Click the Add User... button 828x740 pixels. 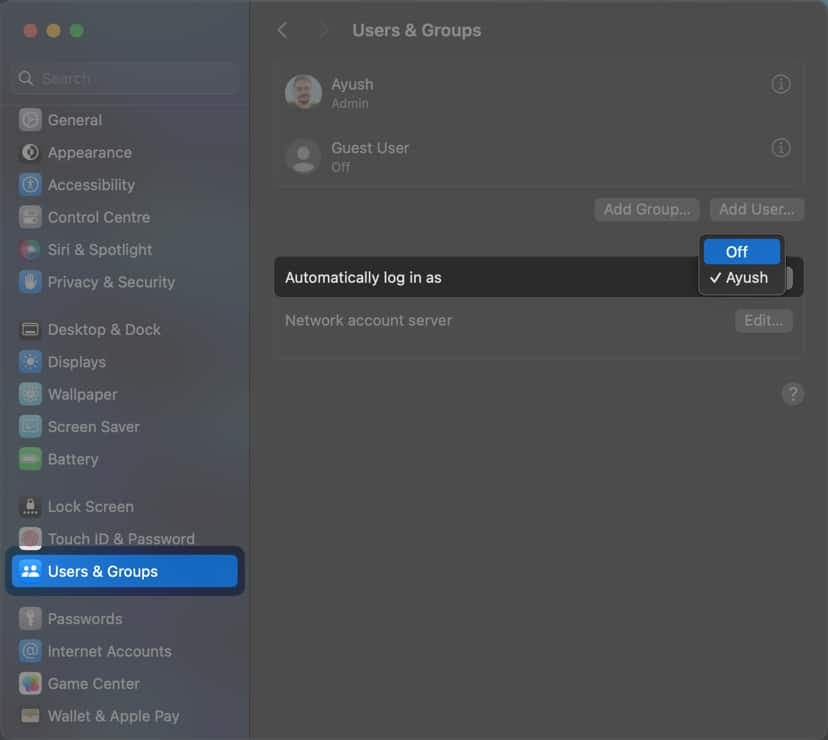coord(756,209)
